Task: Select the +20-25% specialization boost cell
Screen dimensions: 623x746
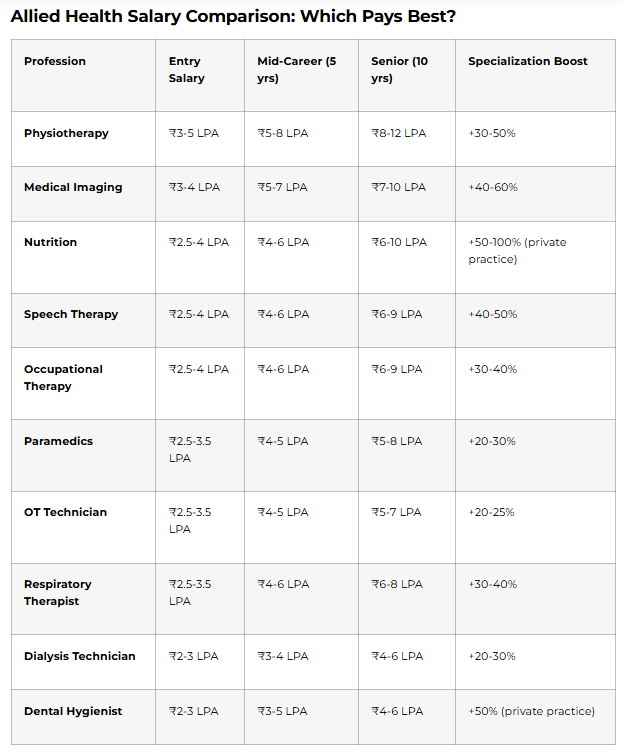Action: tap(491, 513)
